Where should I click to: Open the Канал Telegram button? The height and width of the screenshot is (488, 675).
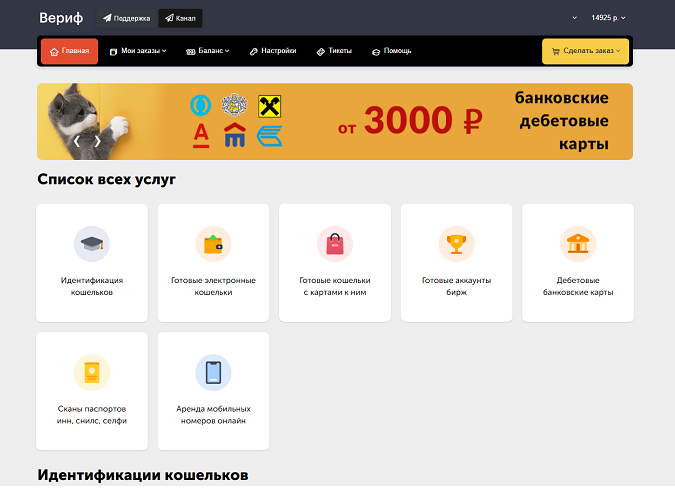[180, 18]
